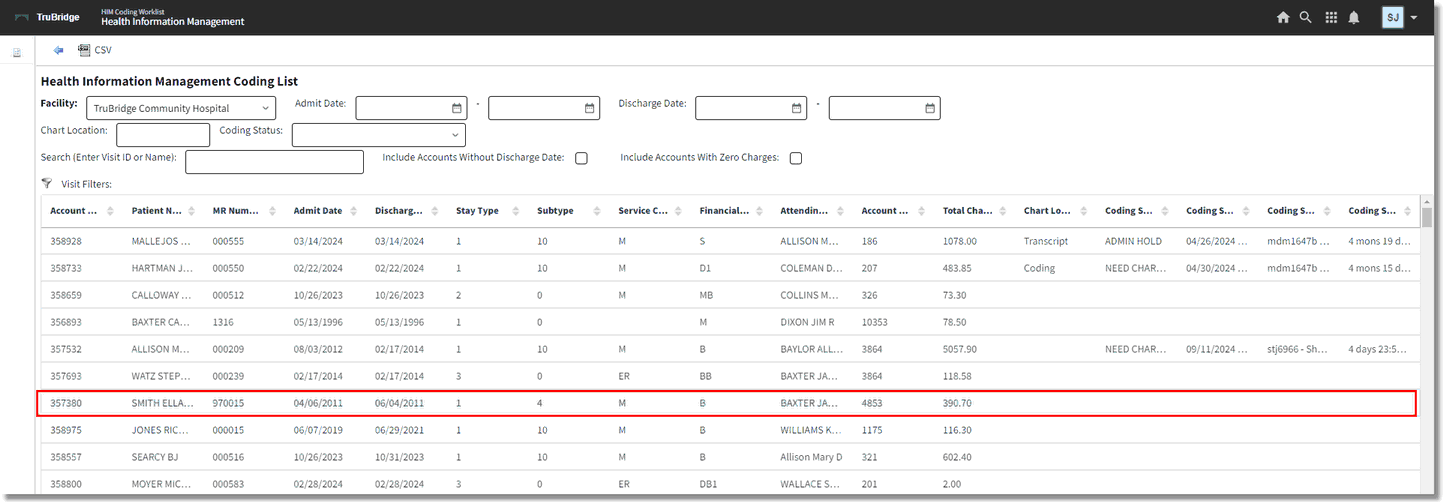Click Search Visit ID or Name field

[274, 162]
